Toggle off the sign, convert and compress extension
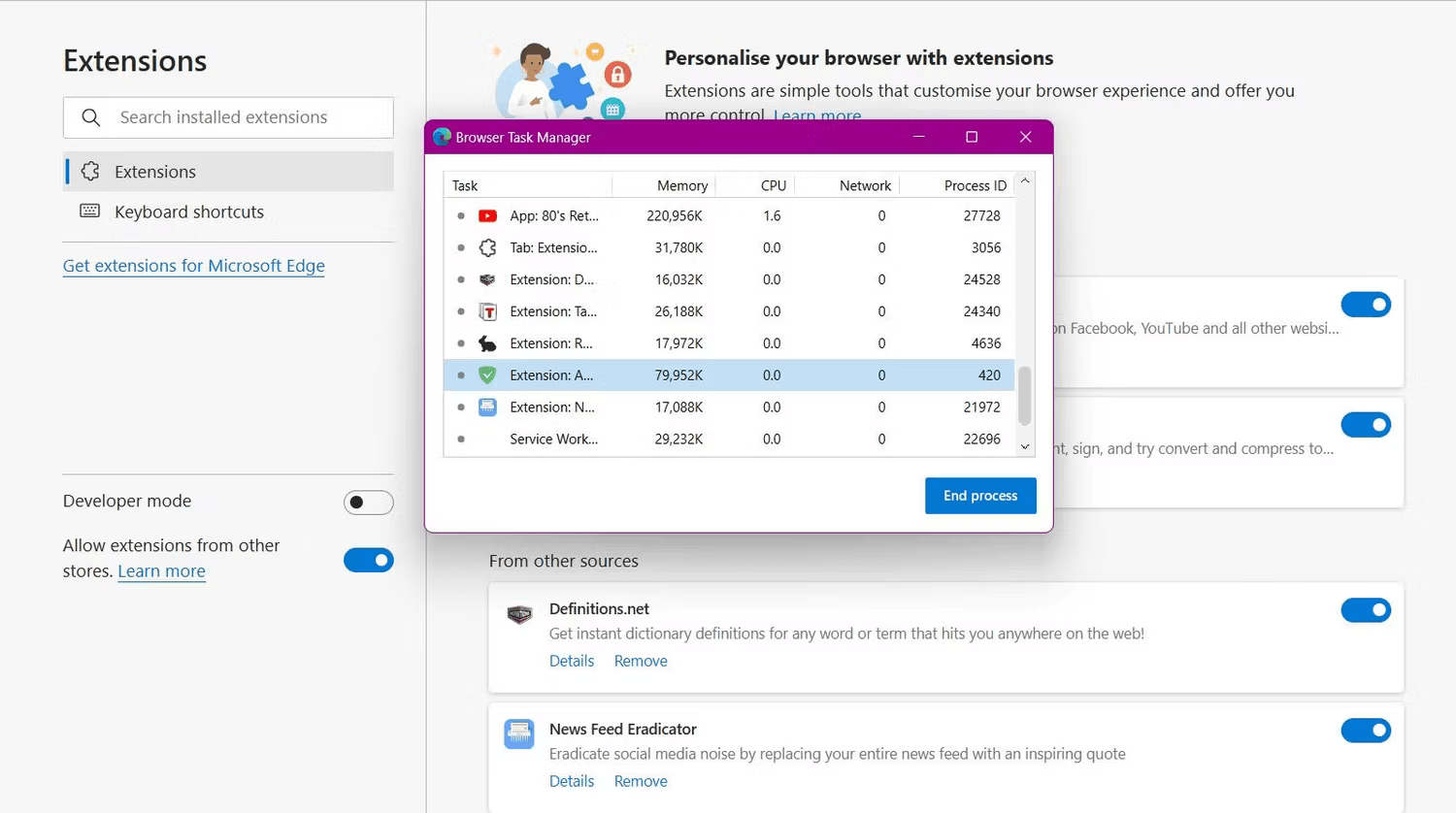This screenshot has height=813, width=1456. tap(1366, 425)
